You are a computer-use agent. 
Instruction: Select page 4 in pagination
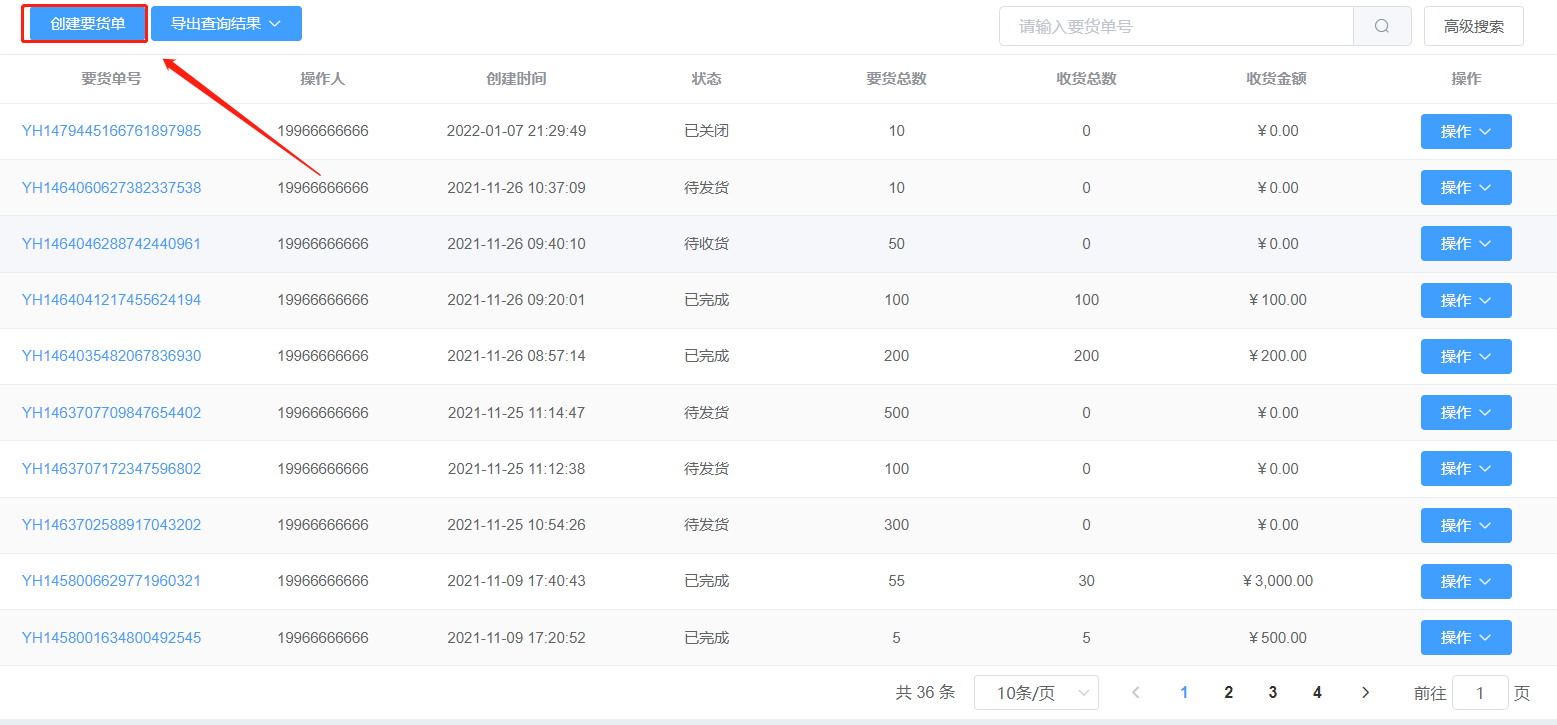(1317, 692)
